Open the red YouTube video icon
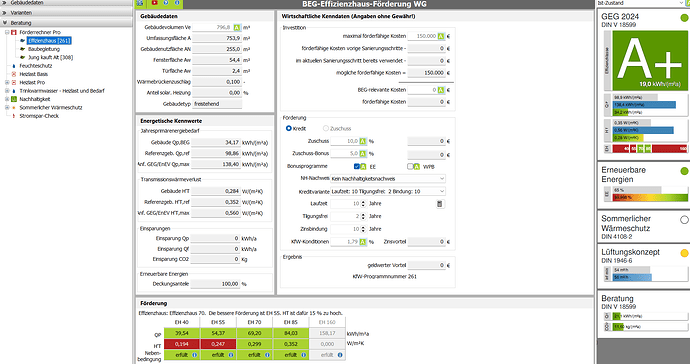Screen dimensions: 690x364 point(154,3)
